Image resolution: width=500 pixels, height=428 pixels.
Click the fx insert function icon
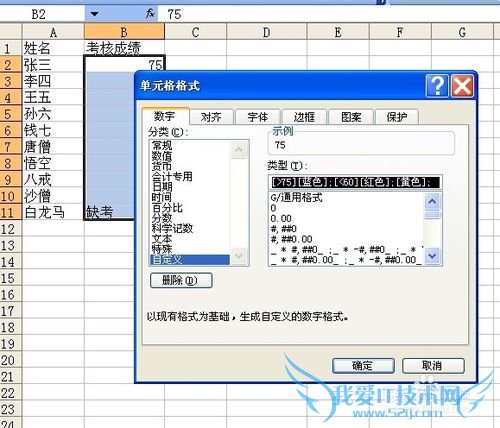(x=150, y=14)
